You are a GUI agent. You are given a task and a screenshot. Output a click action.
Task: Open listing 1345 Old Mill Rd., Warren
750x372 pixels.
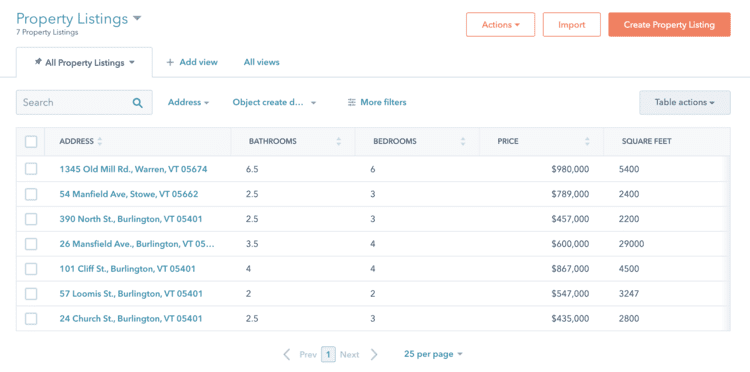tap(133, 169)
